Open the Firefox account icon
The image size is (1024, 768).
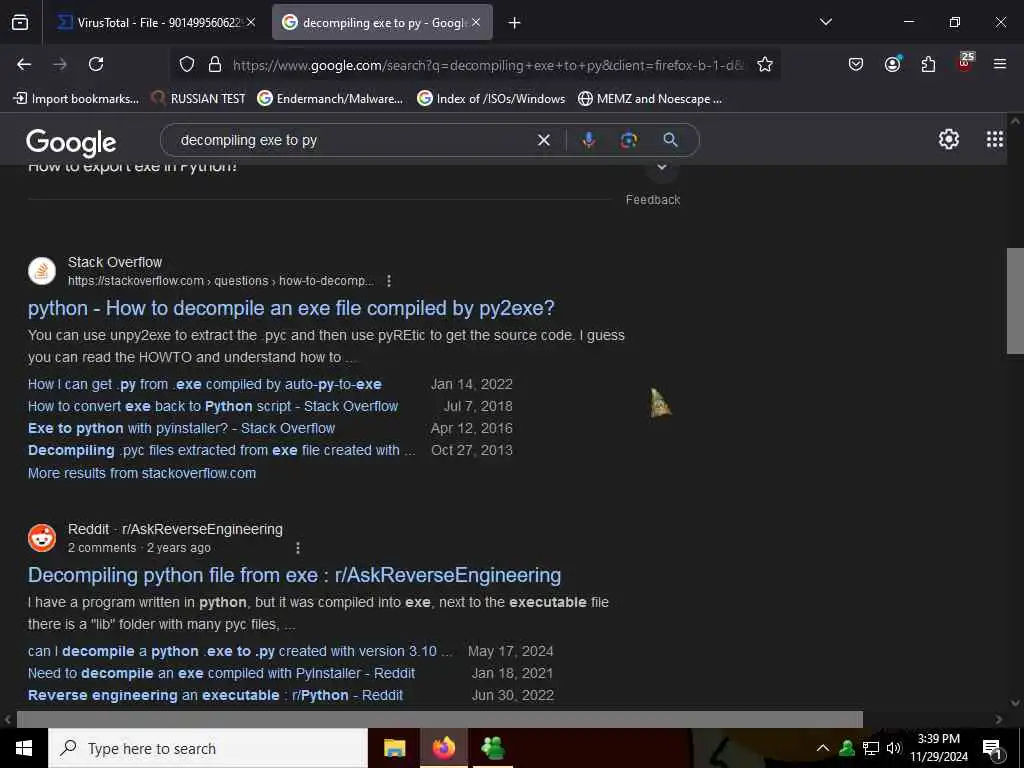(x=892, y=64)
